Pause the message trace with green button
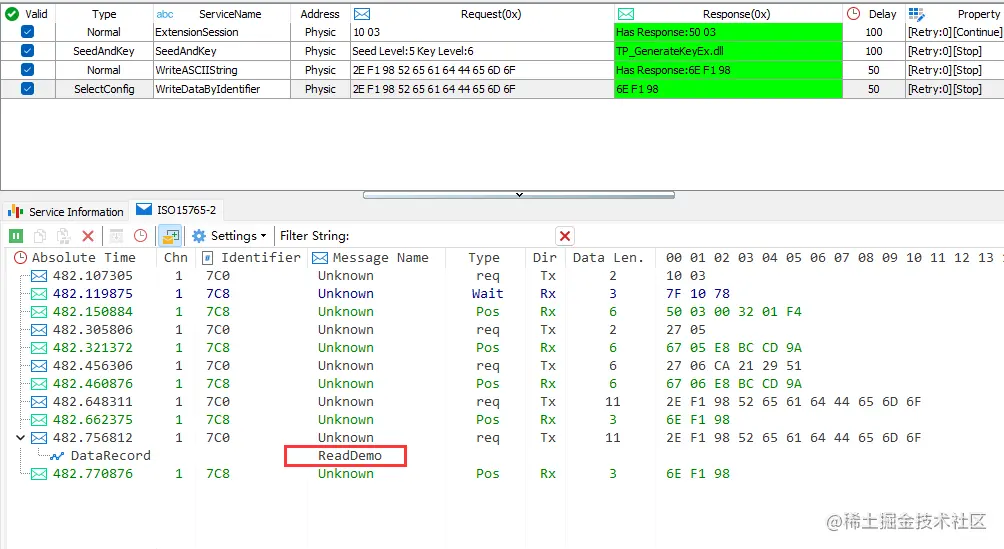This screenshot has height=549, width=1004. tap(16, 236)
